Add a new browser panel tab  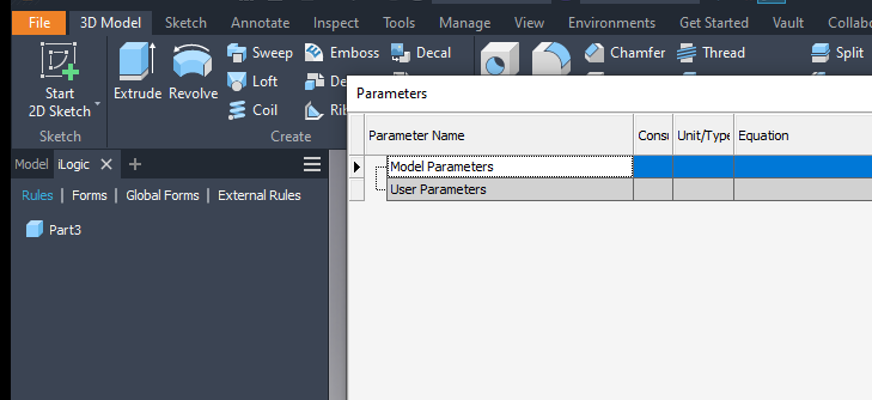tap(135, 164)
